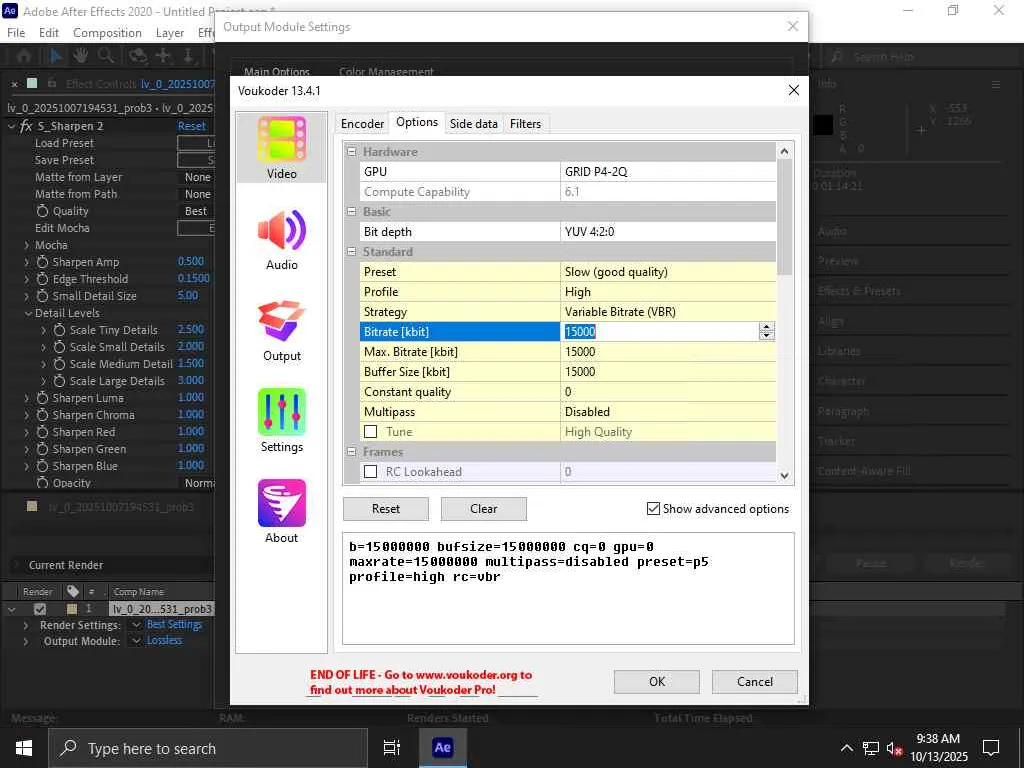
Task: Collapse the Hardware group
Action: (351, 152)
